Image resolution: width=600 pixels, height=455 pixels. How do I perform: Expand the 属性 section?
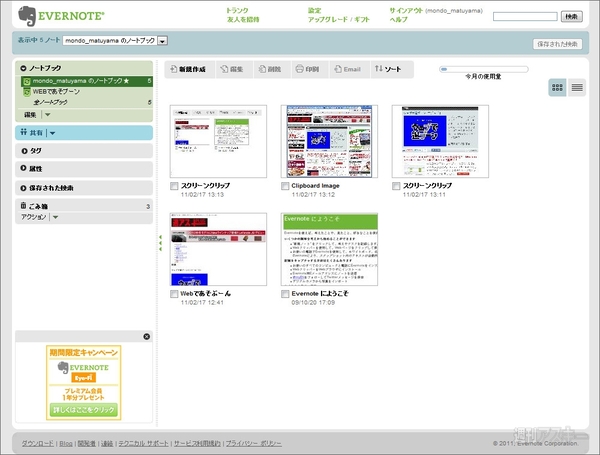[23, 168]
